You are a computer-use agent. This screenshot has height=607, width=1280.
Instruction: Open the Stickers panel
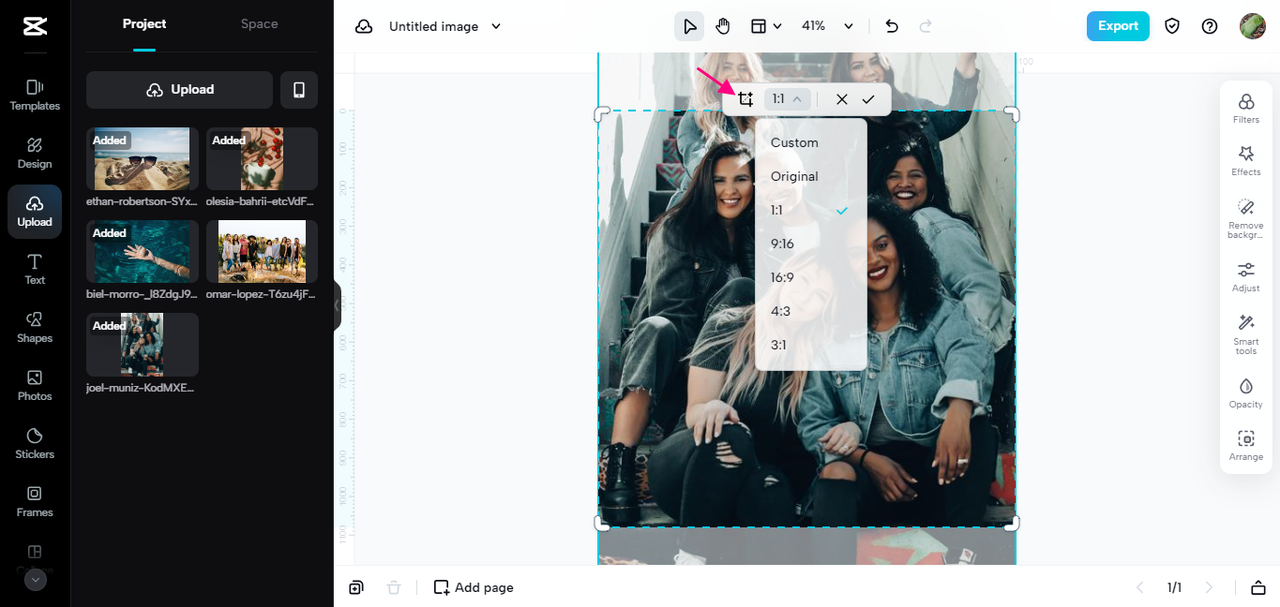coord(35,443)
